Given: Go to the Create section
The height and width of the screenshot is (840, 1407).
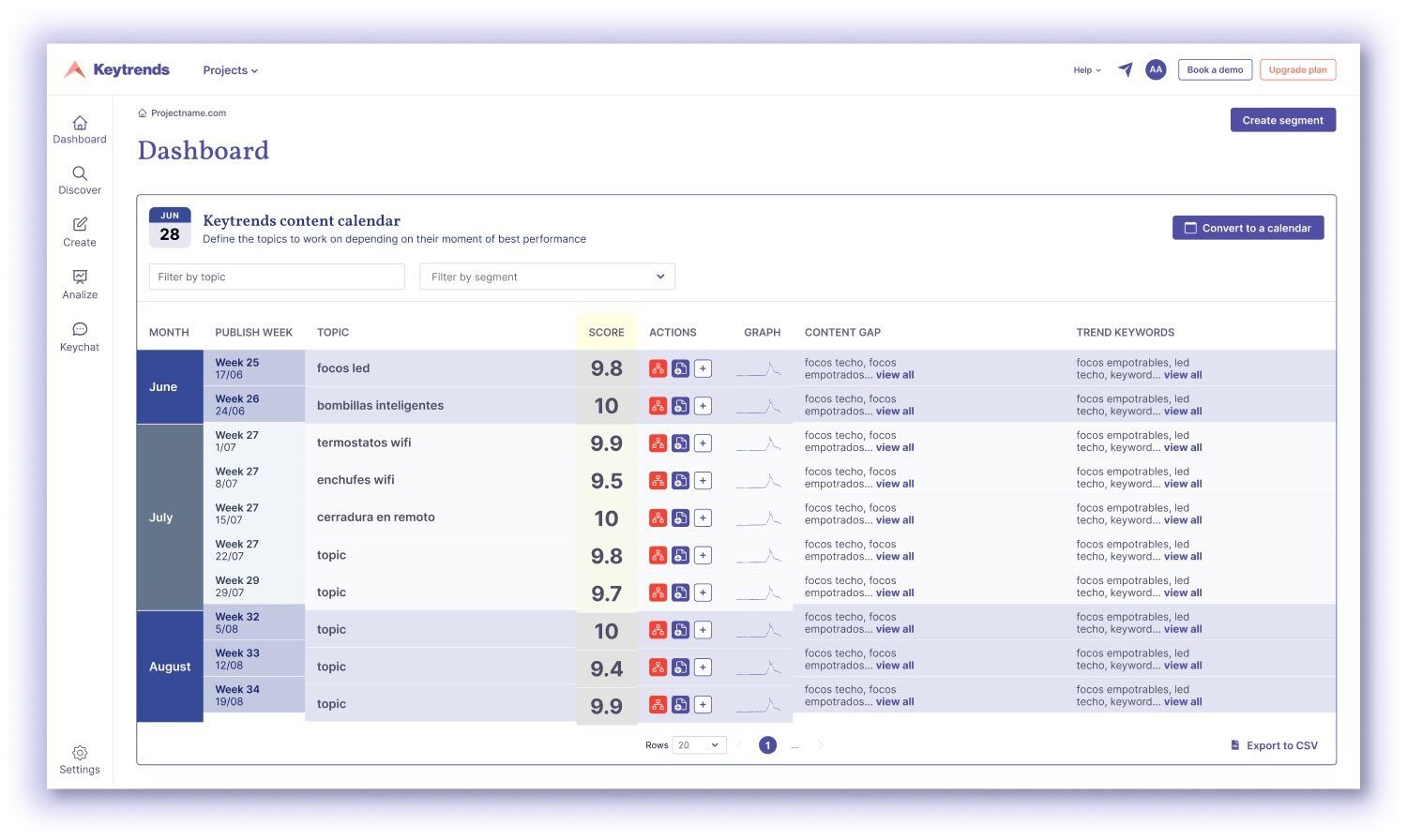Looking at the screenshot, I should tap(80, 232).
